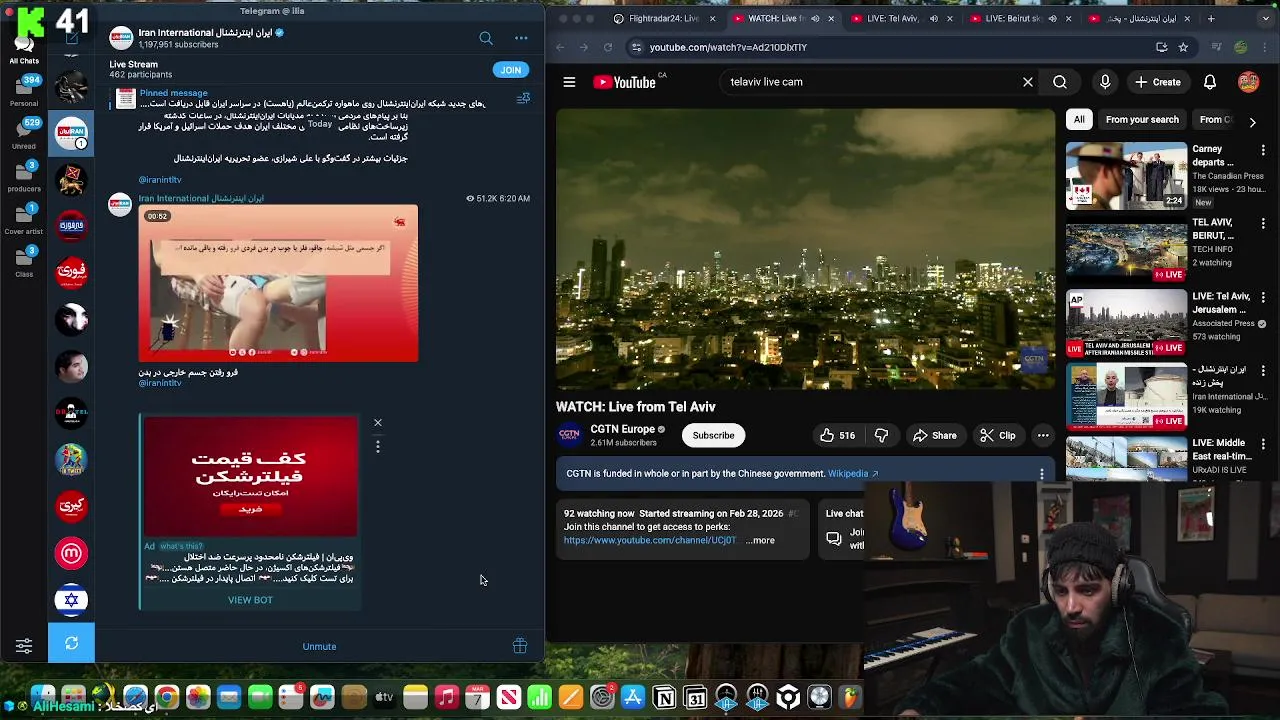Create a clip of the video
This screenshot has width=1280, height=720.
pyautogui.click(x=998, y=435)
